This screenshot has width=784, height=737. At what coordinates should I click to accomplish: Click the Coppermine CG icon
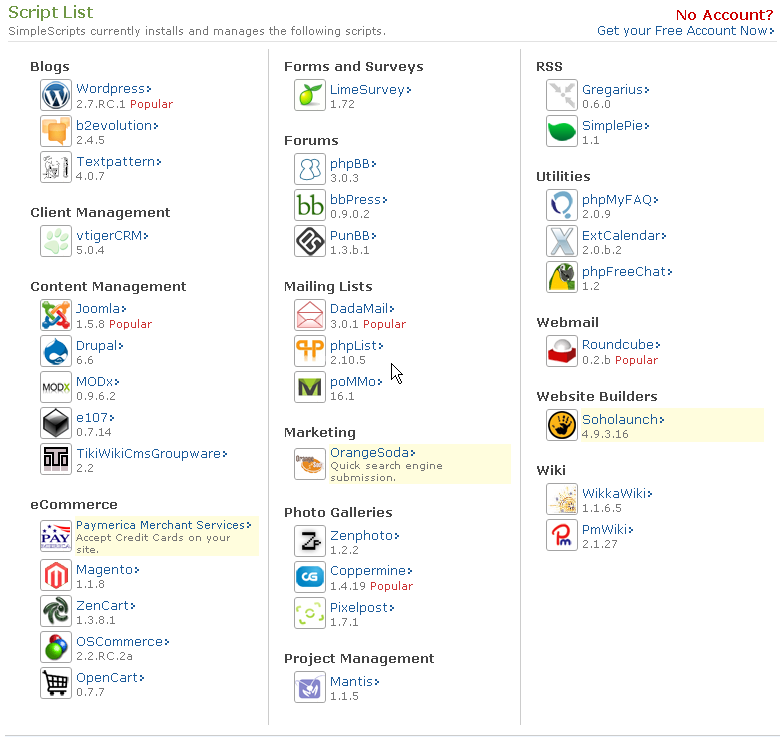[x=310, y=577]
